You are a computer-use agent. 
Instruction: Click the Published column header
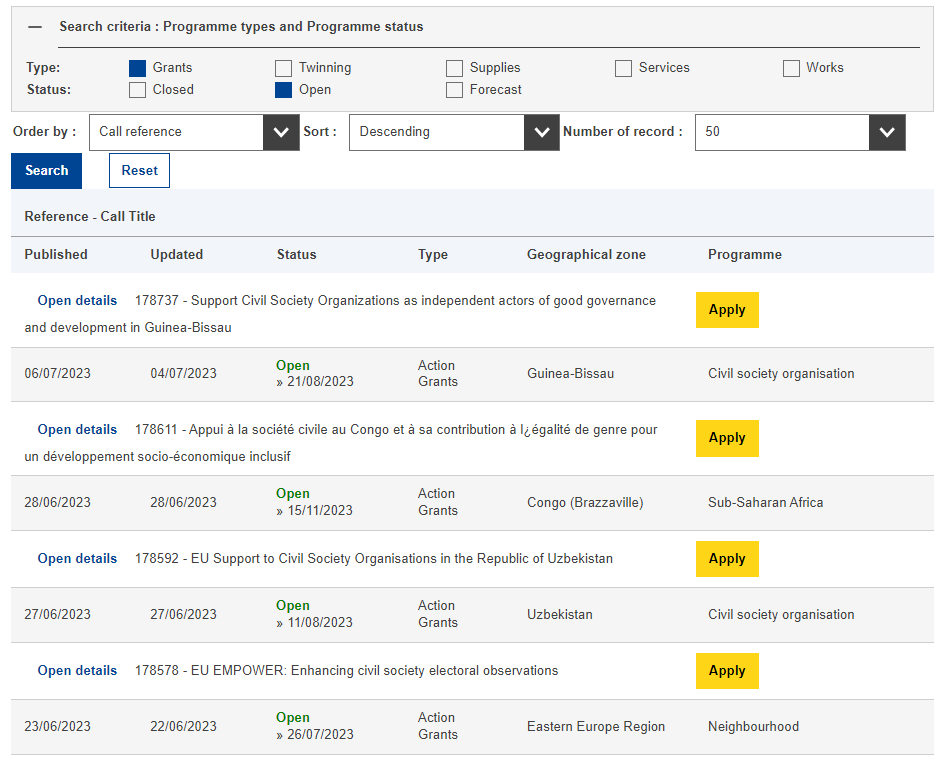click(56, 255)
